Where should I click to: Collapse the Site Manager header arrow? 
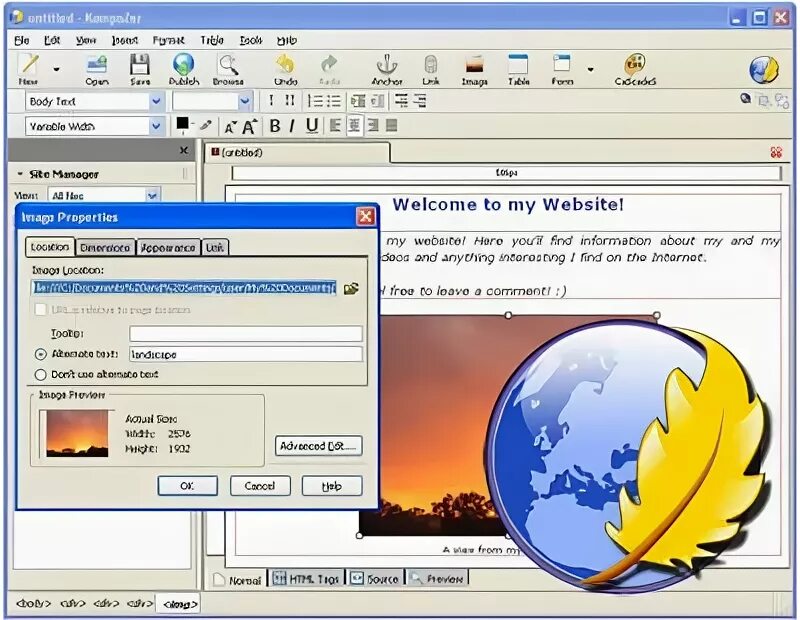click(20, 174)
